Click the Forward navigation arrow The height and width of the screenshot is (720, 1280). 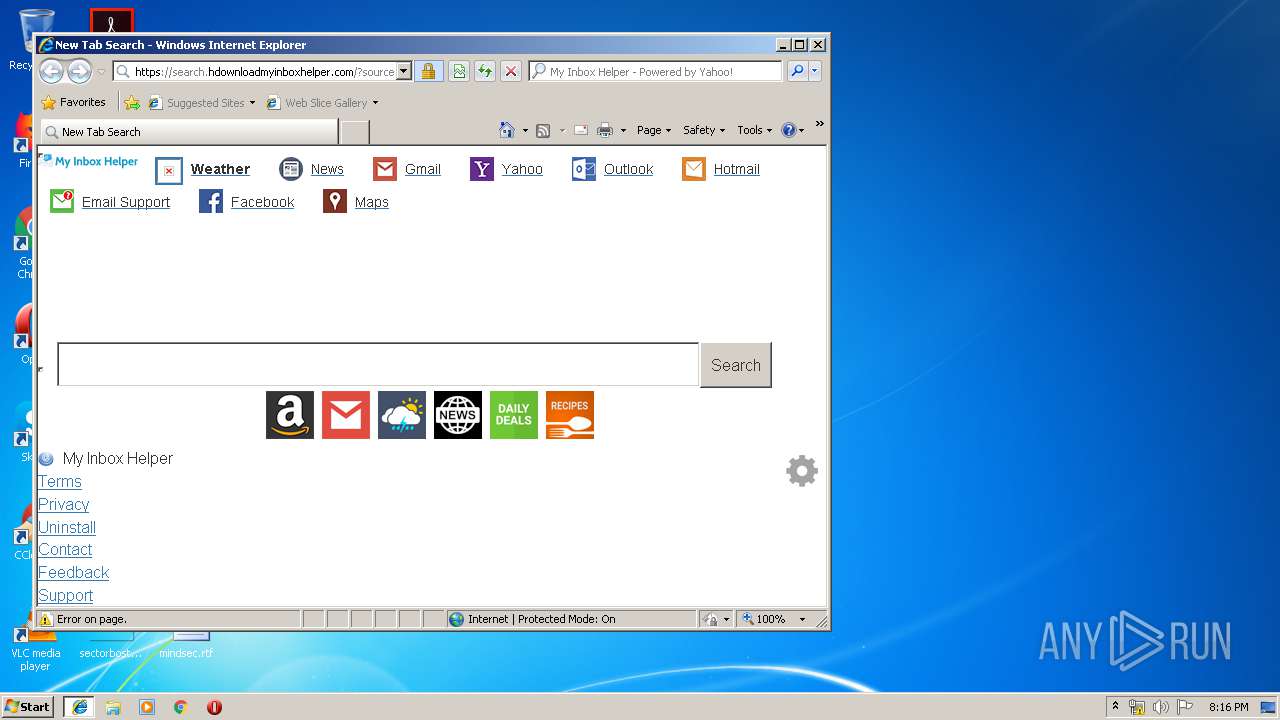pos(79,71)
